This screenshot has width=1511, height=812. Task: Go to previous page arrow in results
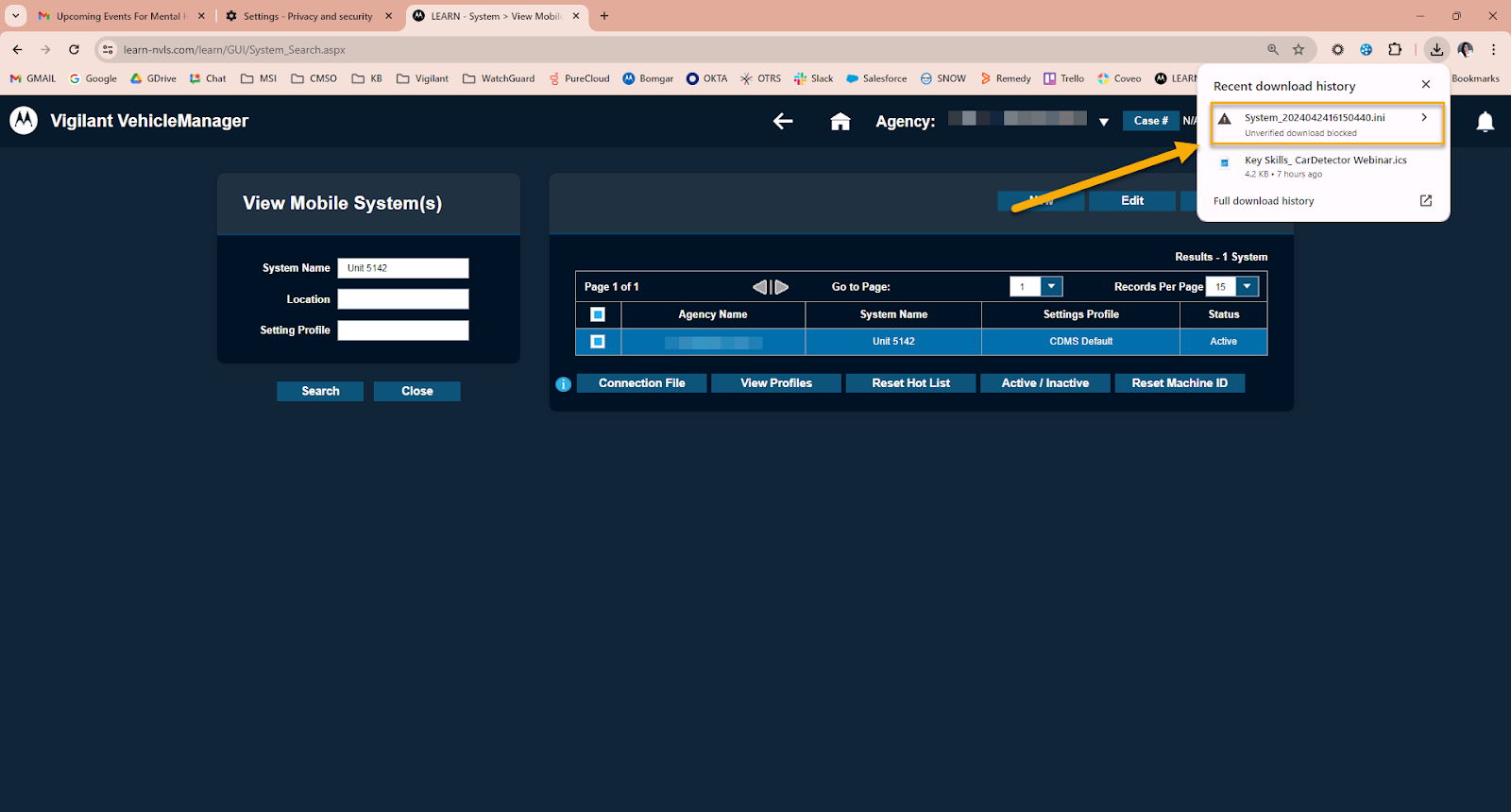point(760,287)
